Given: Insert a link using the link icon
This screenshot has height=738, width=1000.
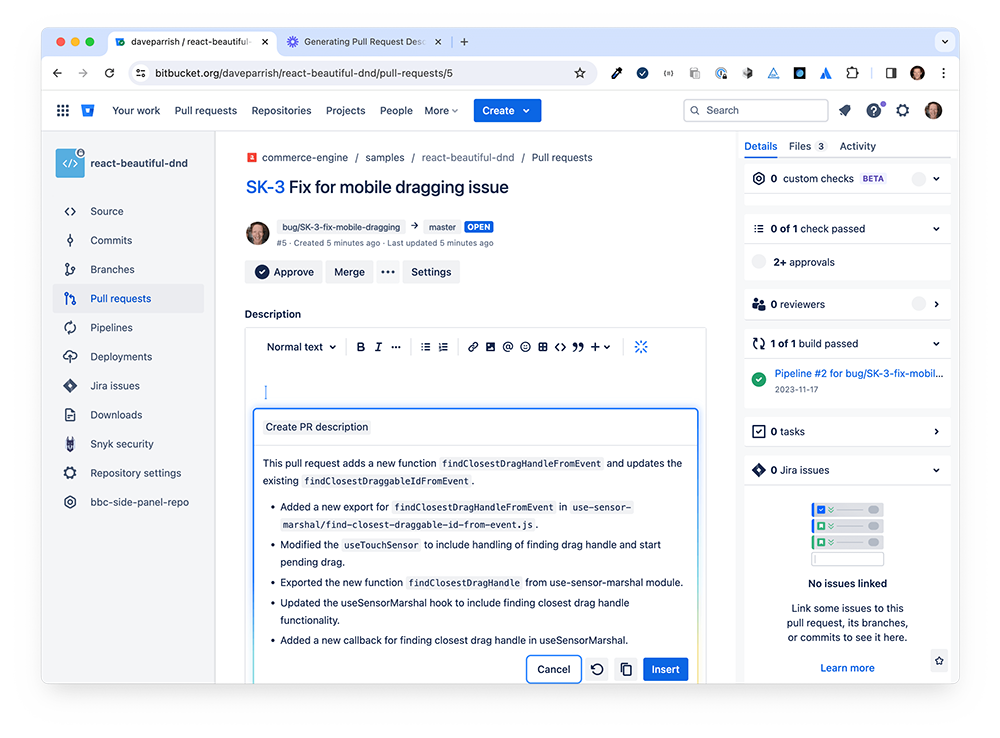Looking at the screenshot, I should coord(473,347).
